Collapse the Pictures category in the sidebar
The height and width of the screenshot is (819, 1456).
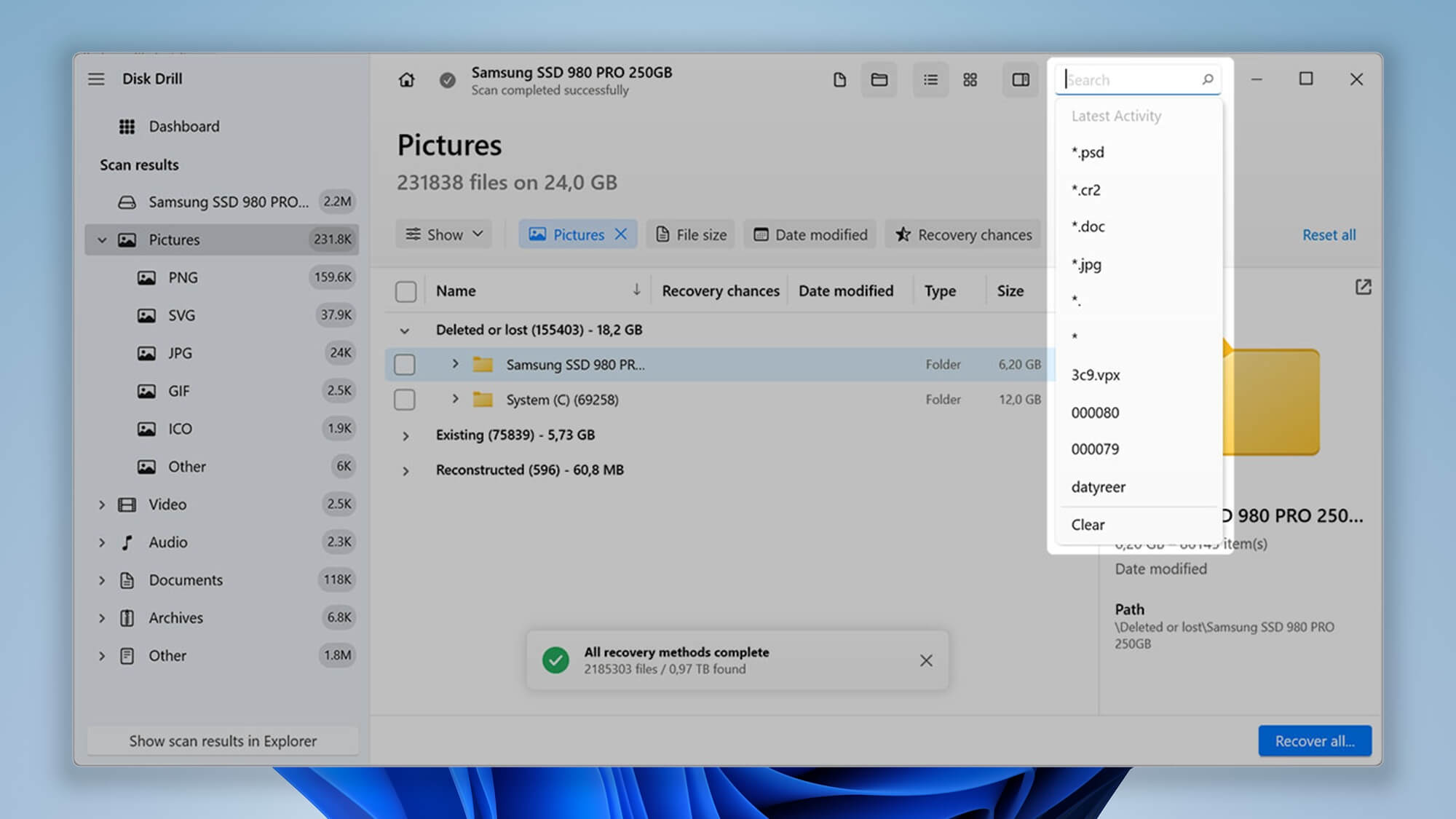tap(102, 240)
